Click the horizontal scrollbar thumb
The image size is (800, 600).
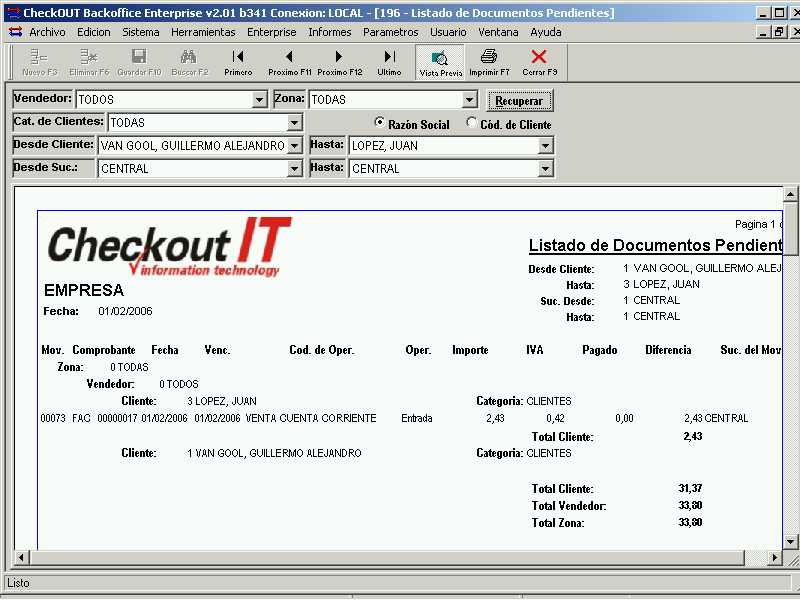pyautogui.click(x=386, y=558)
